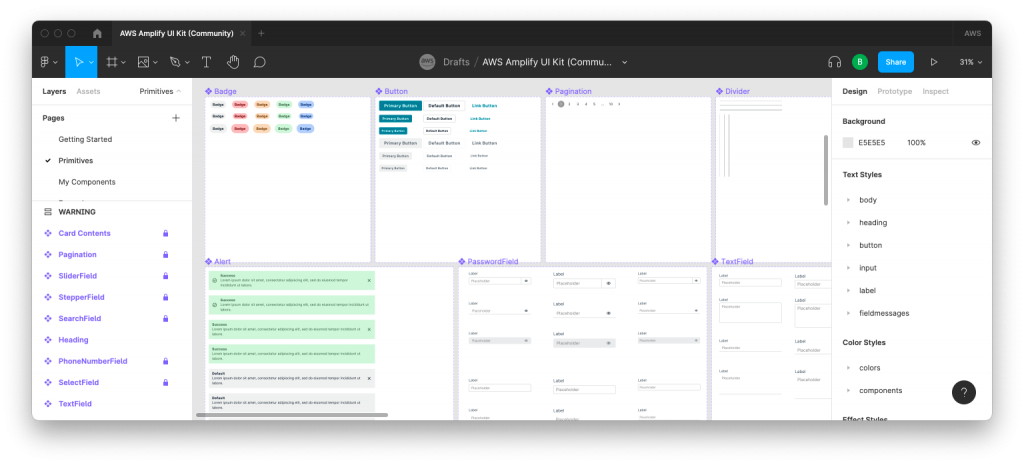Image resolution: width=1024 pixels, height=465 pixels.
Task: Edit the E5E5E5 hex value field
Action: coord(872,142)
